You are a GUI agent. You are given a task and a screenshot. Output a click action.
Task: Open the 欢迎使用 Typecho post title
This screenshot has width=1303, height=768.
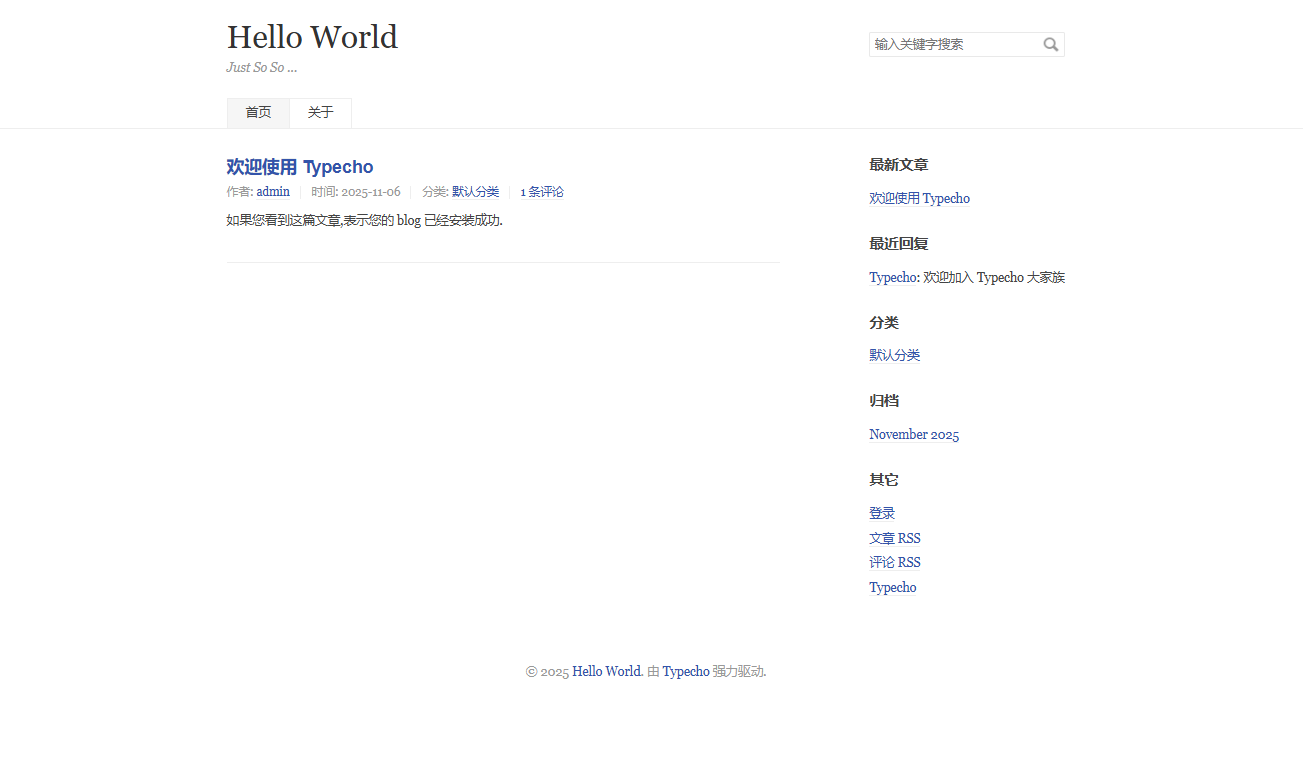pyautogui.click(x=300, y=167)
